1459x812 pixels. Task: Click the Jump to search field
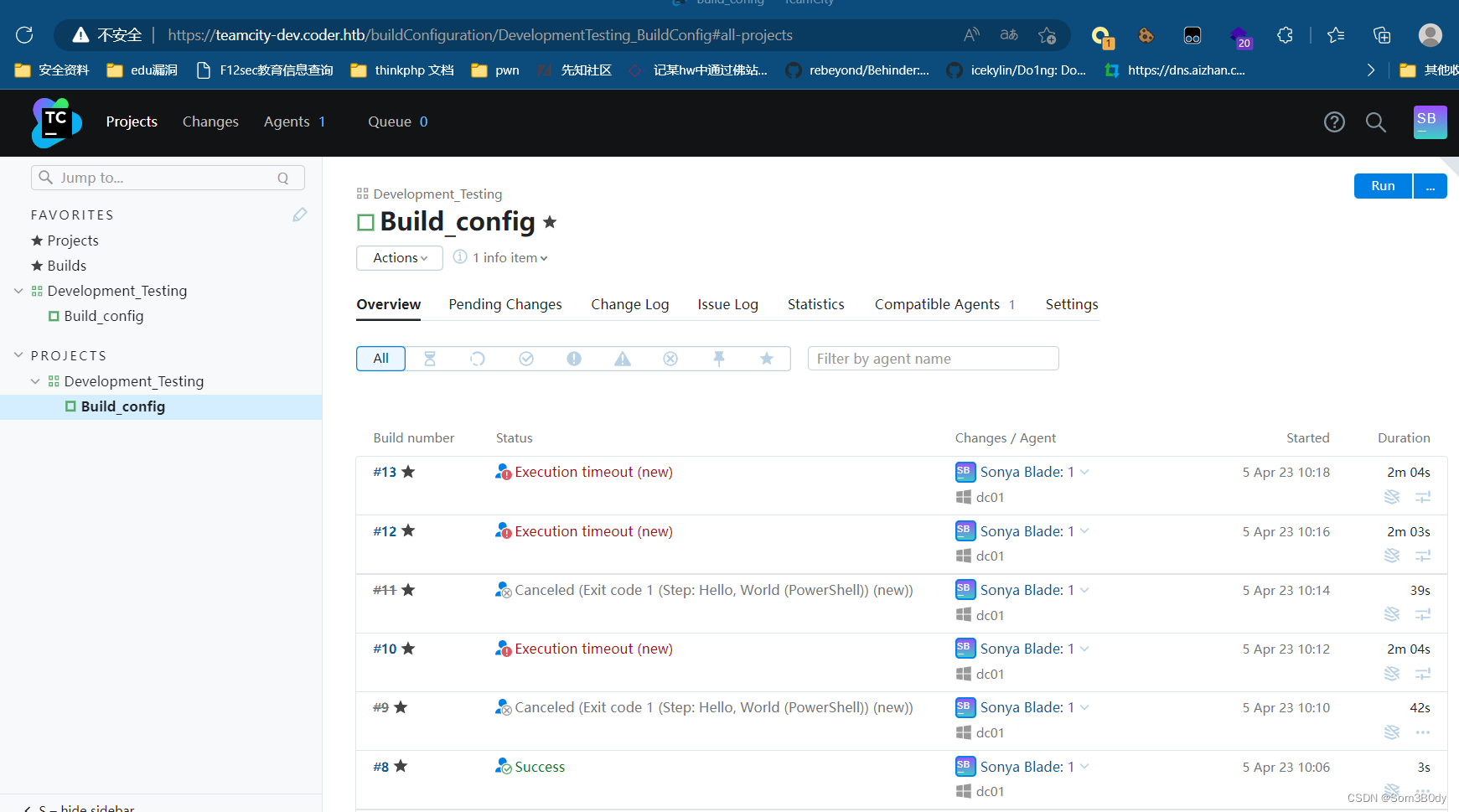[168, 178]
